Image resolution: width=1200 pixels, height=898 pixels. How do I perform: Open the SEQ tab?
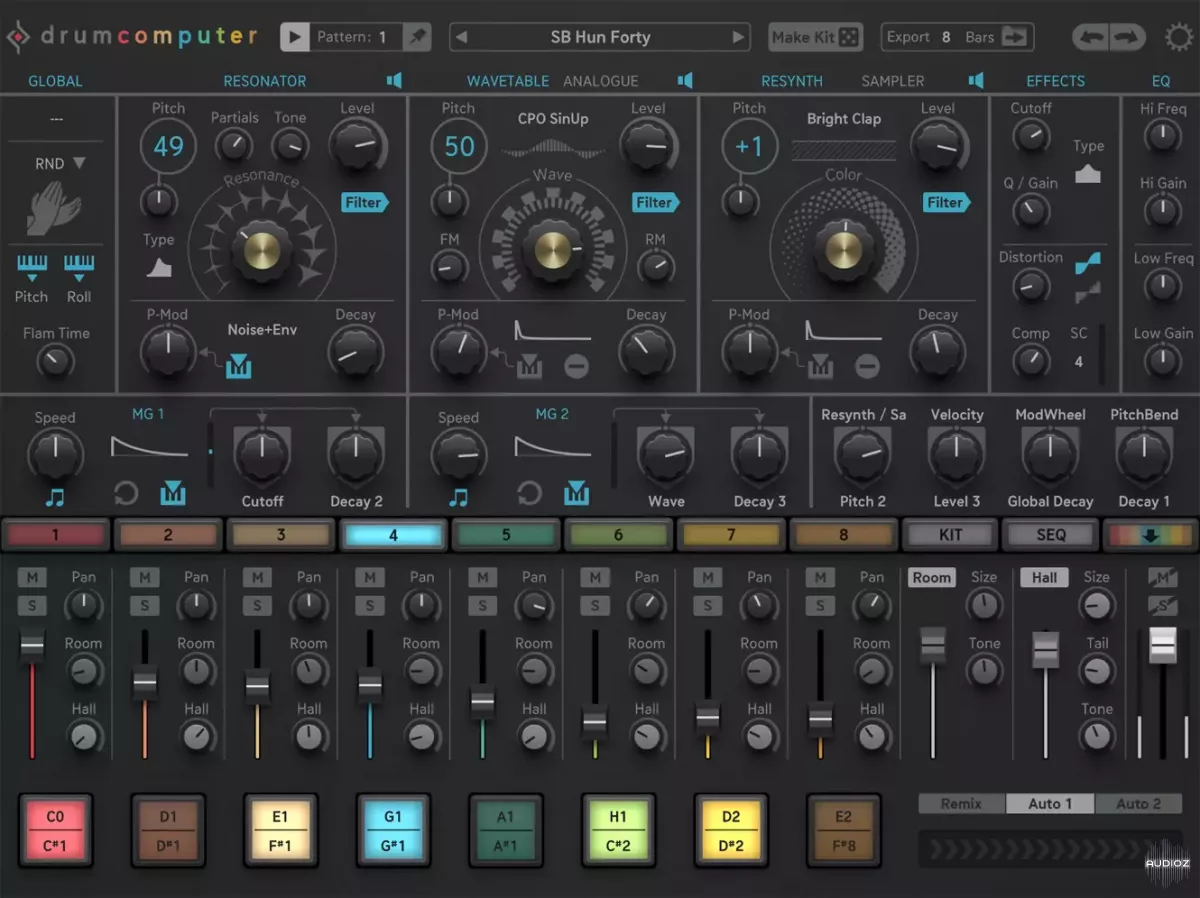click(x=1051, y=535)
